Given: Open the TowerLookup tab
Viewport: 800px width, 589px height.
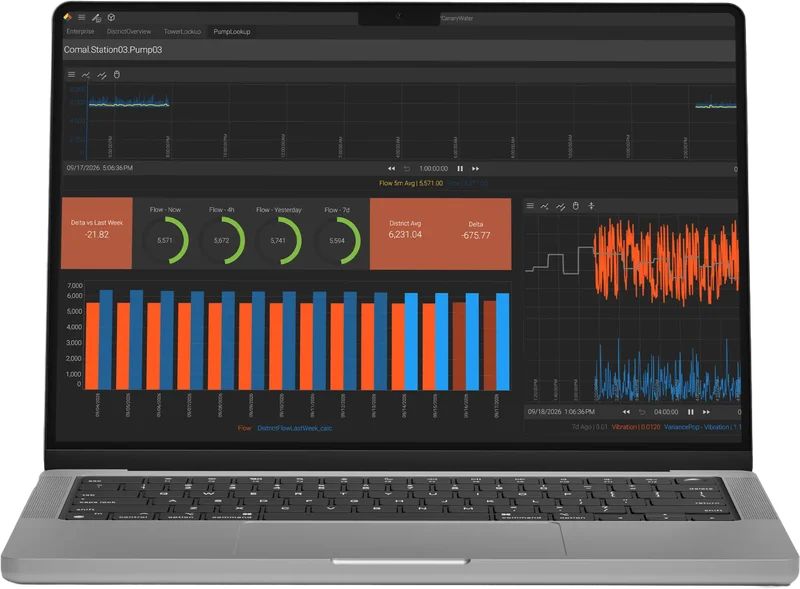Looking at the screenshot, I should (182, 32).
